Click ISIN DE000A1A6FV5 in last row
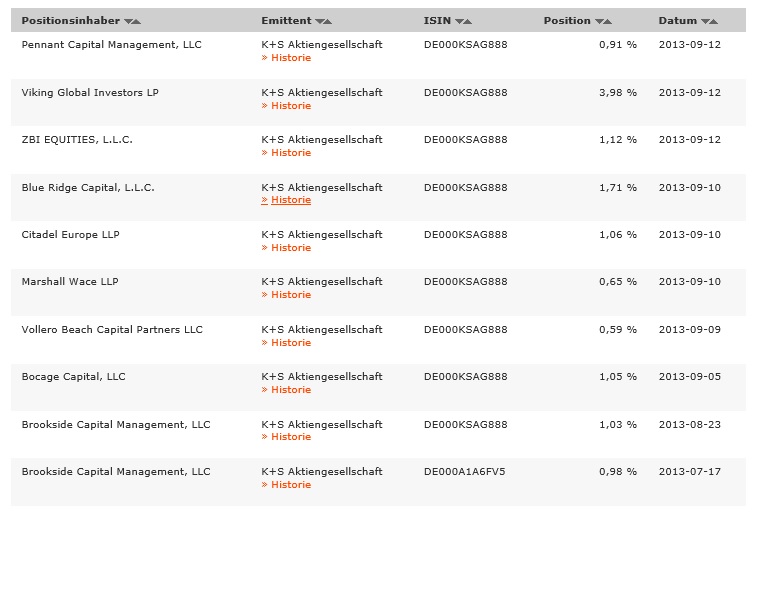768x614 pixels. click(465, 472)
